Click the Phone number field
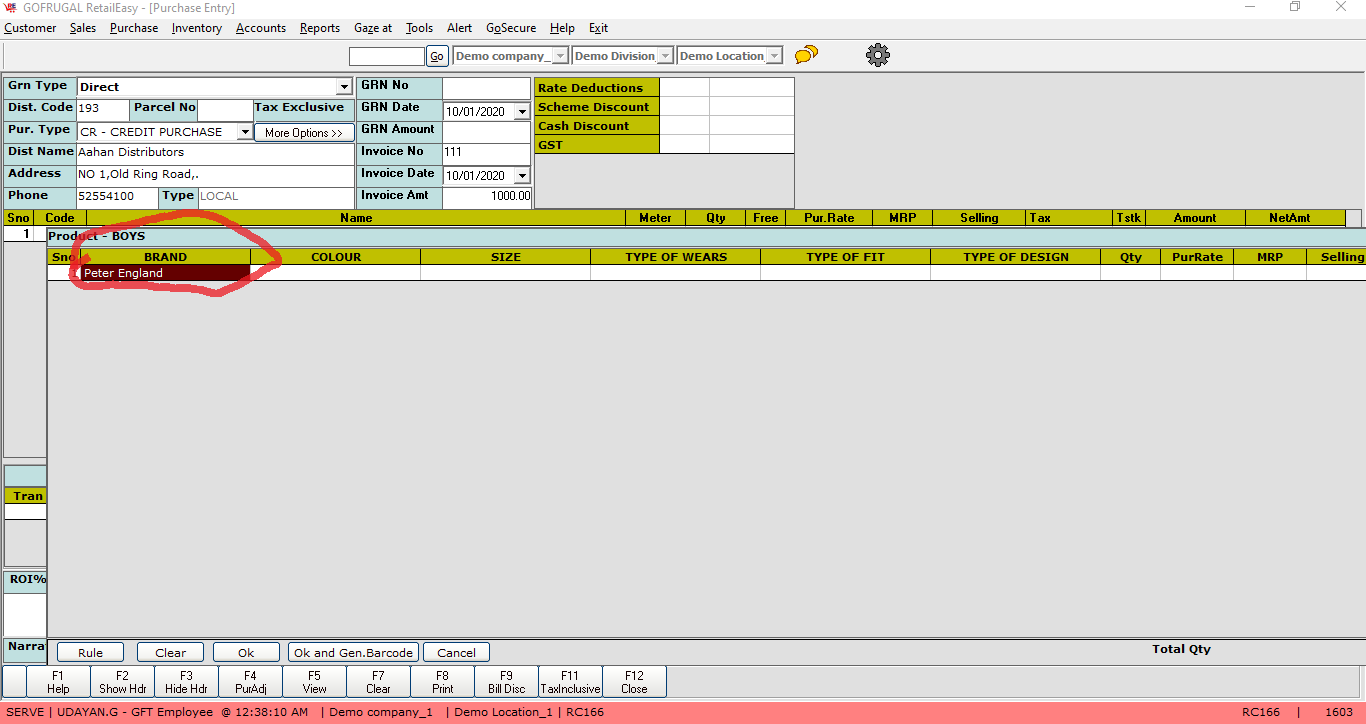The image size is (1366, 724). (117, 197)
